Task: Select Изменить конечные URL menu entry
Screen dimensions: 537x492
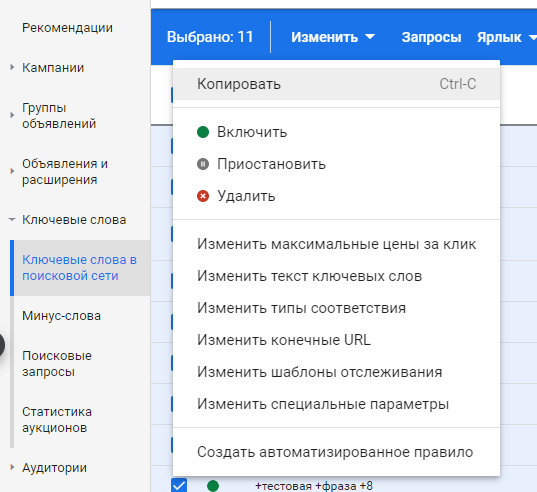Action: (336, 340)
